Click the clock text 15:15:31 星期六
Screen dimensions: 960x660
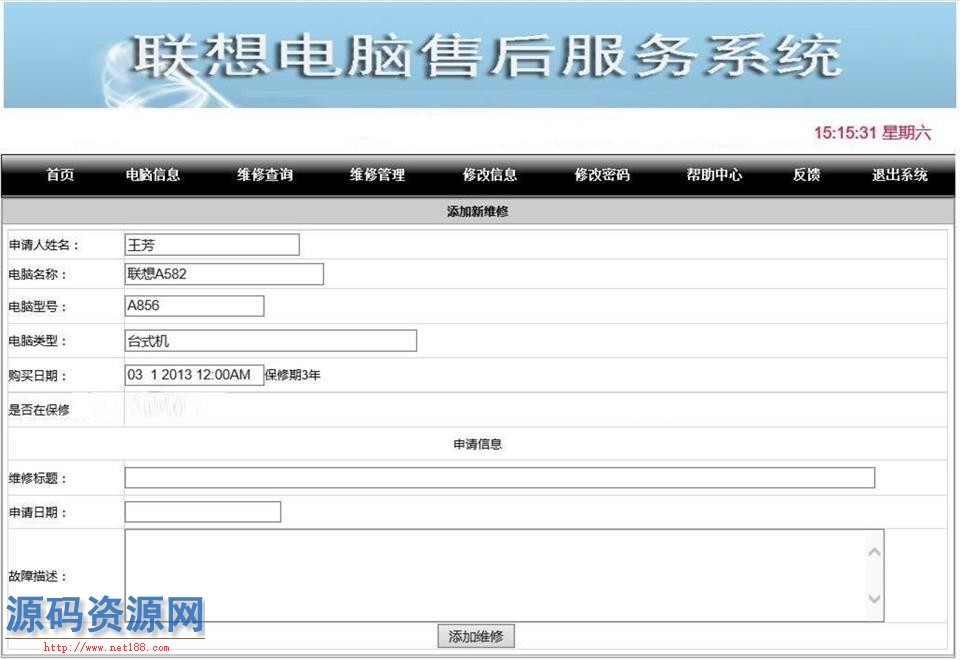click(x=872, y=132)
